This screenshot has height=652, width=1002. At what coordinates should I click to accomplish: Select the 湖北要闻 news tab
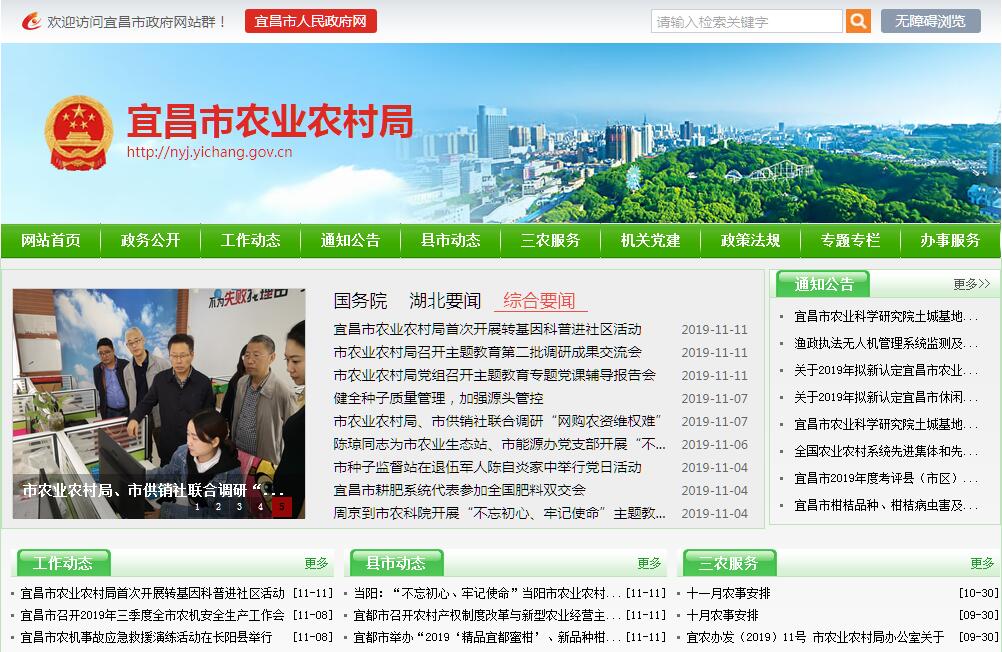pos(445,301)
